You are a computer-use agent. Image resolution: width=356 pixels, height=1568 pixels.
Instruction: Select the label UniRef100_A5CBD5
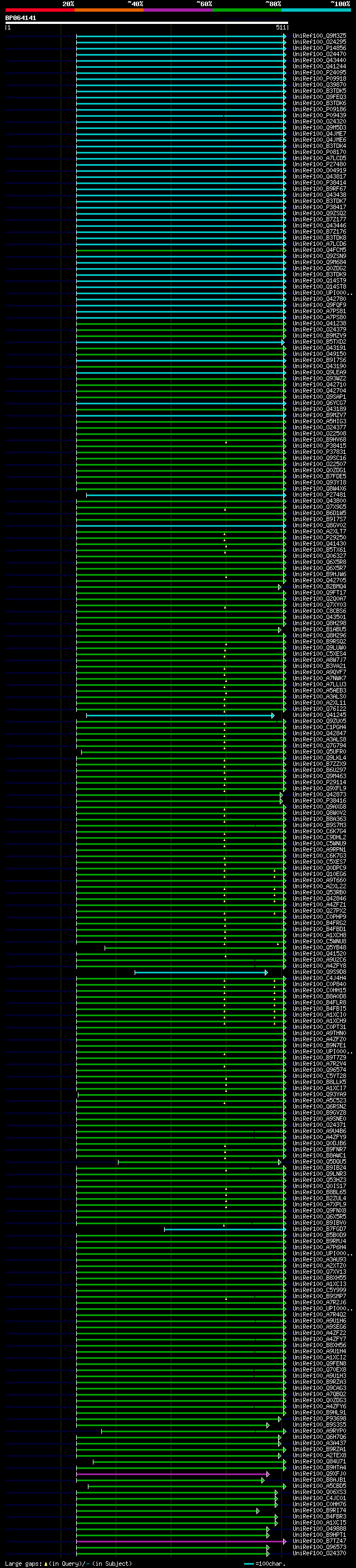[319, 1486]
